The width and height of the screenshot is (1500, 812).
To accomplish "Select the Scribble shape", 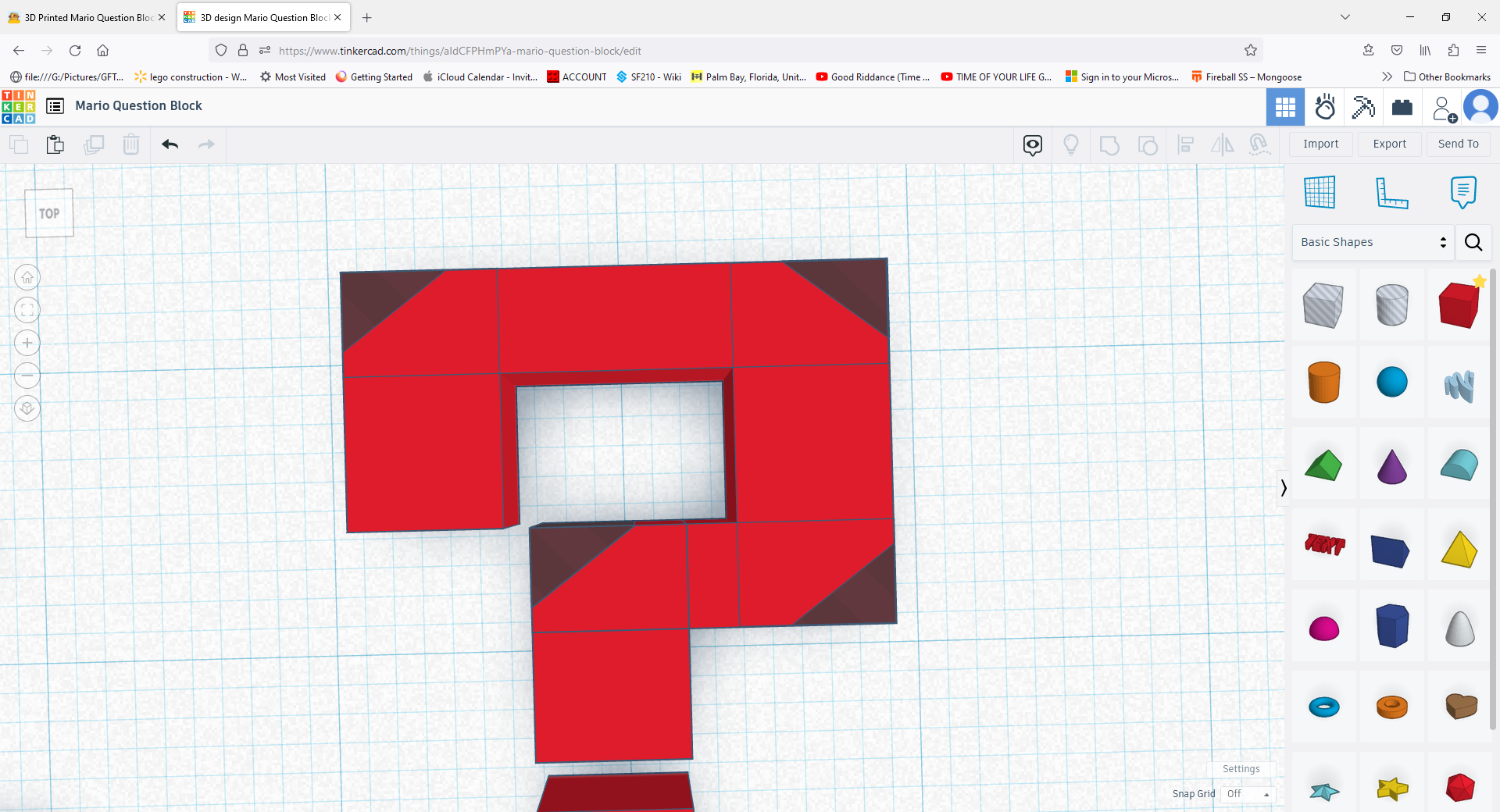I will click(x=1459, y=384).
